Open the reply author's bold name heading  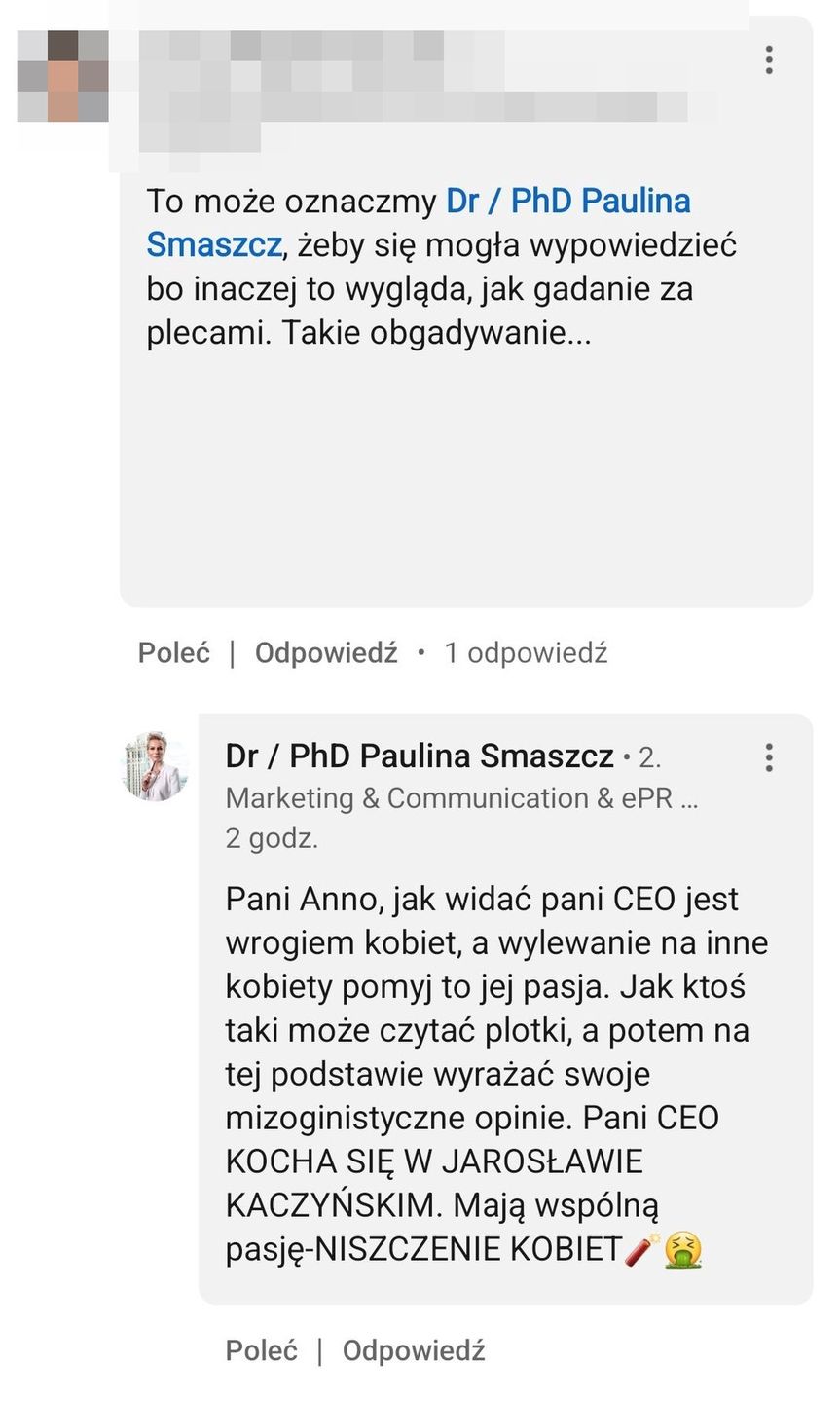click(x=420, y=756)
